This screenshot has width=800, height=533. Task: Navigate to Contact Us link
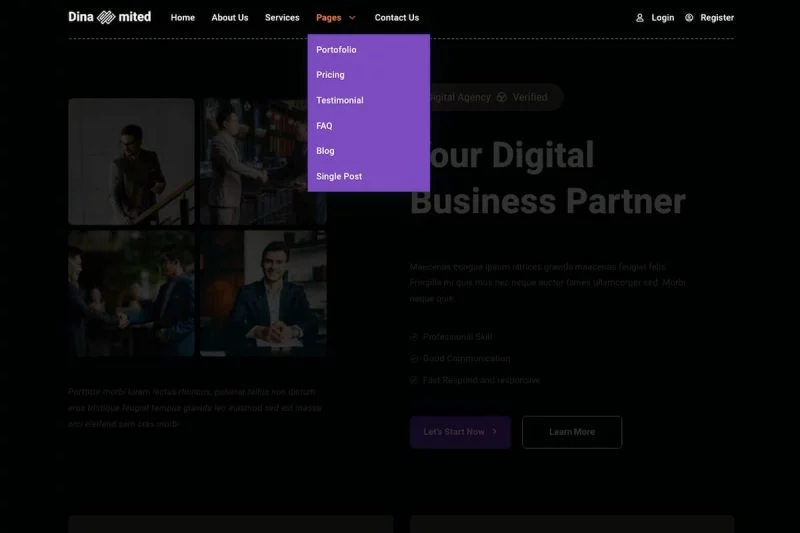(397, 18)
